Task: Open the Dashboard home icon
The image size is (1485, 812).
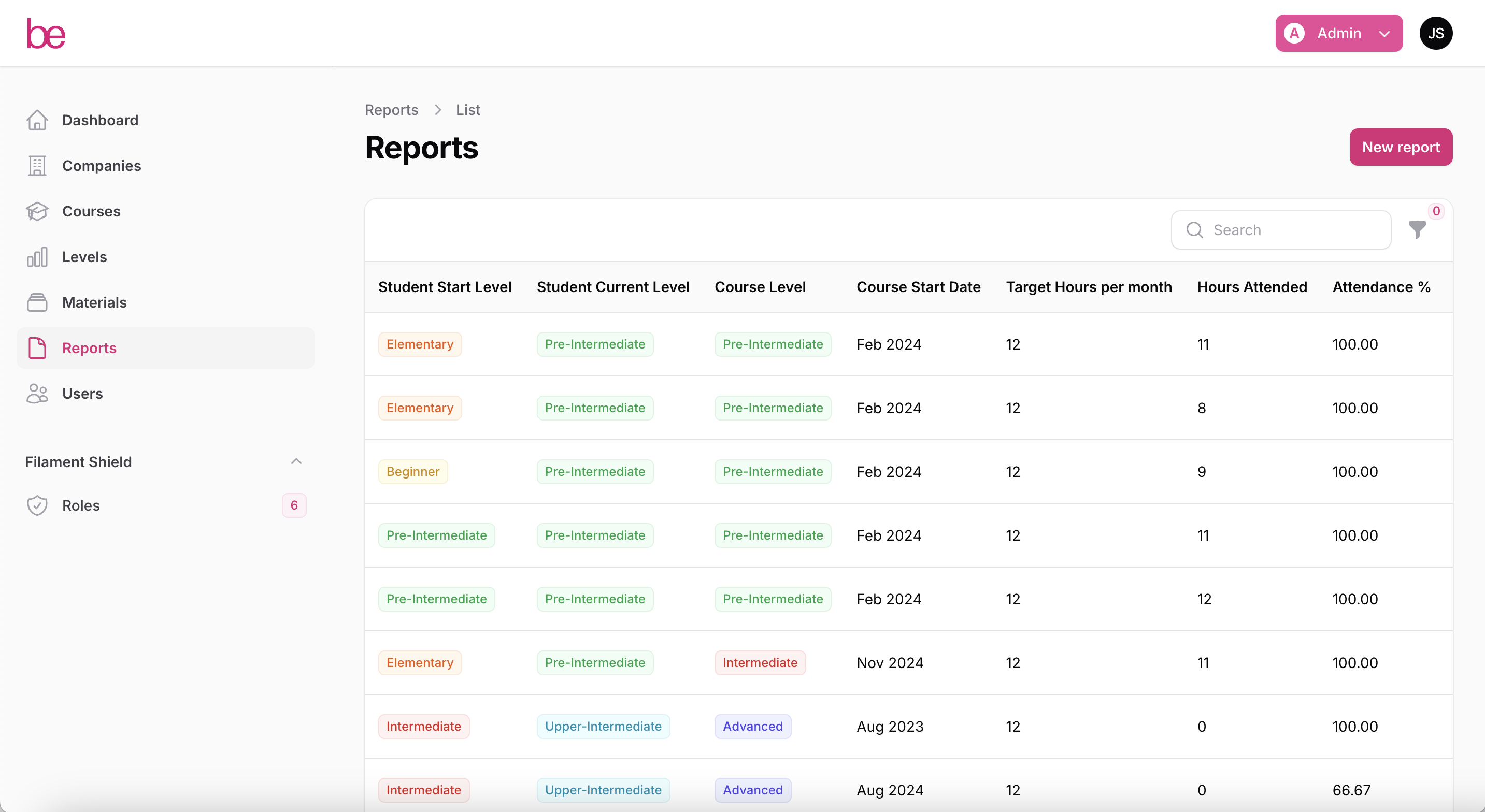Action: click(37, 120)
